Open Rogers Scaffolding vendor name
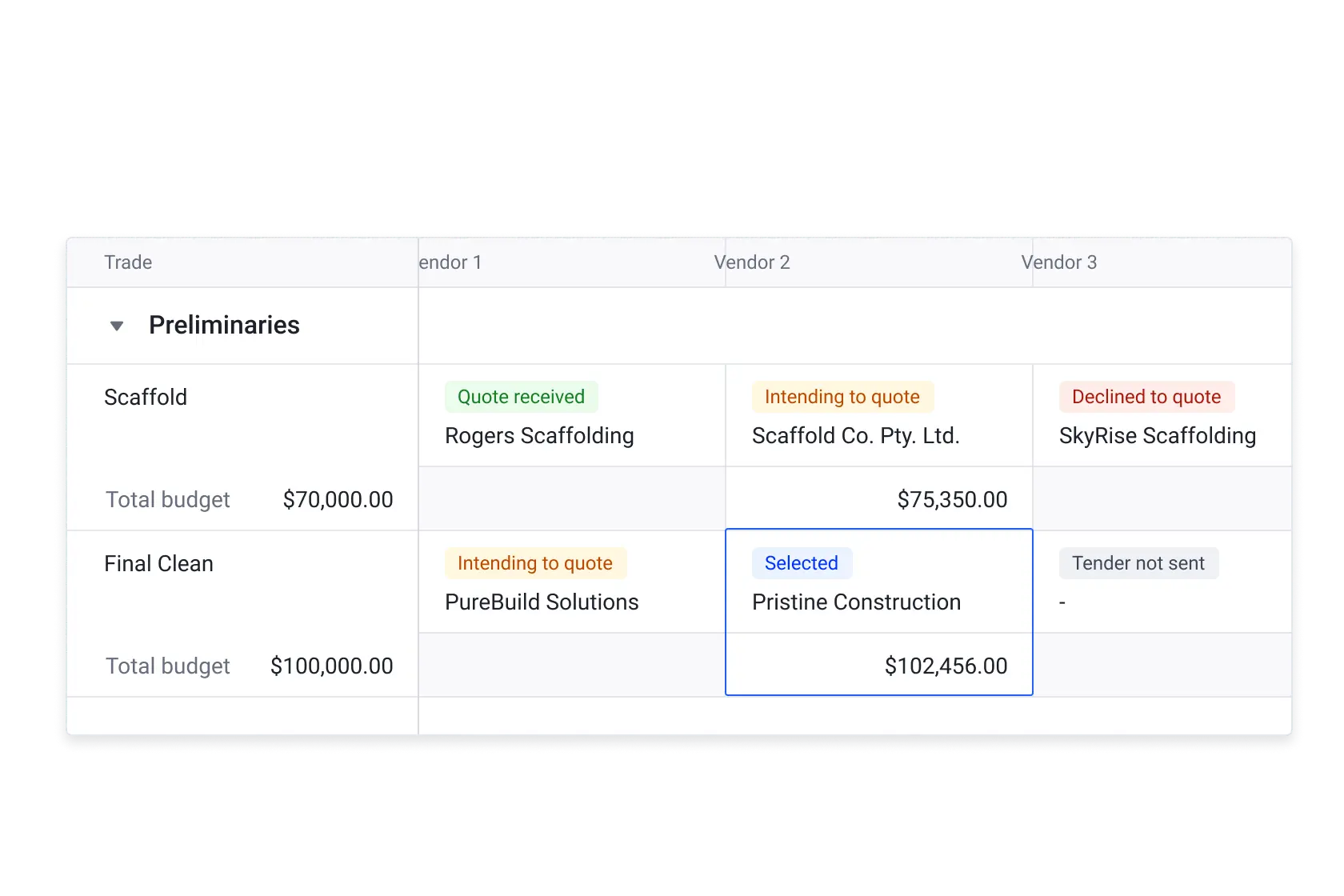 tap(539, 436)
